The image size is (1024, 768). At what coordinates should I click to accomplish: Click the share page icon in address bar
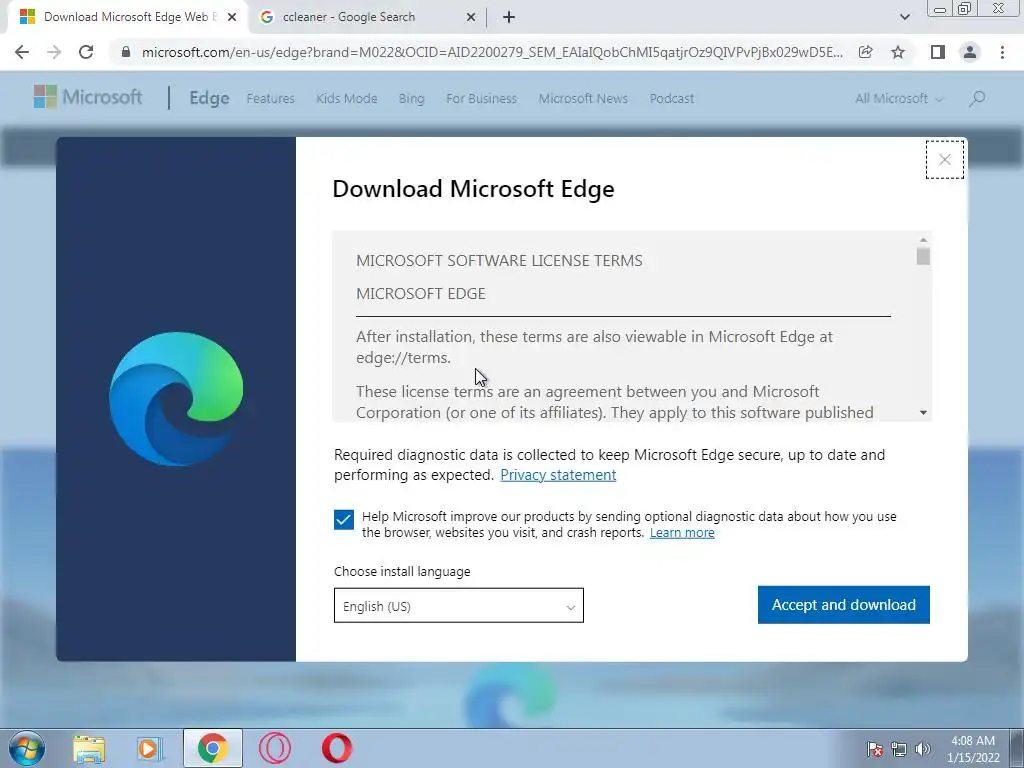(x=865, y=52)
